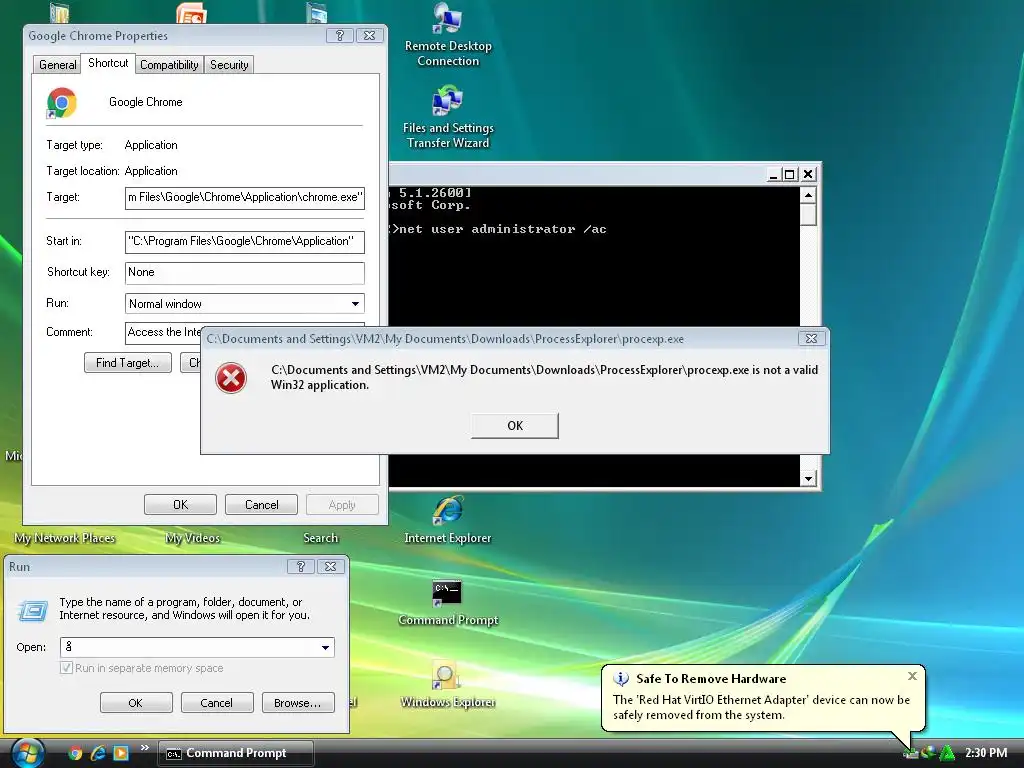This screenshot has height=768, width=1024.
Task: Expand the Open combo box history arrow
Action: [x=325, y=648]
